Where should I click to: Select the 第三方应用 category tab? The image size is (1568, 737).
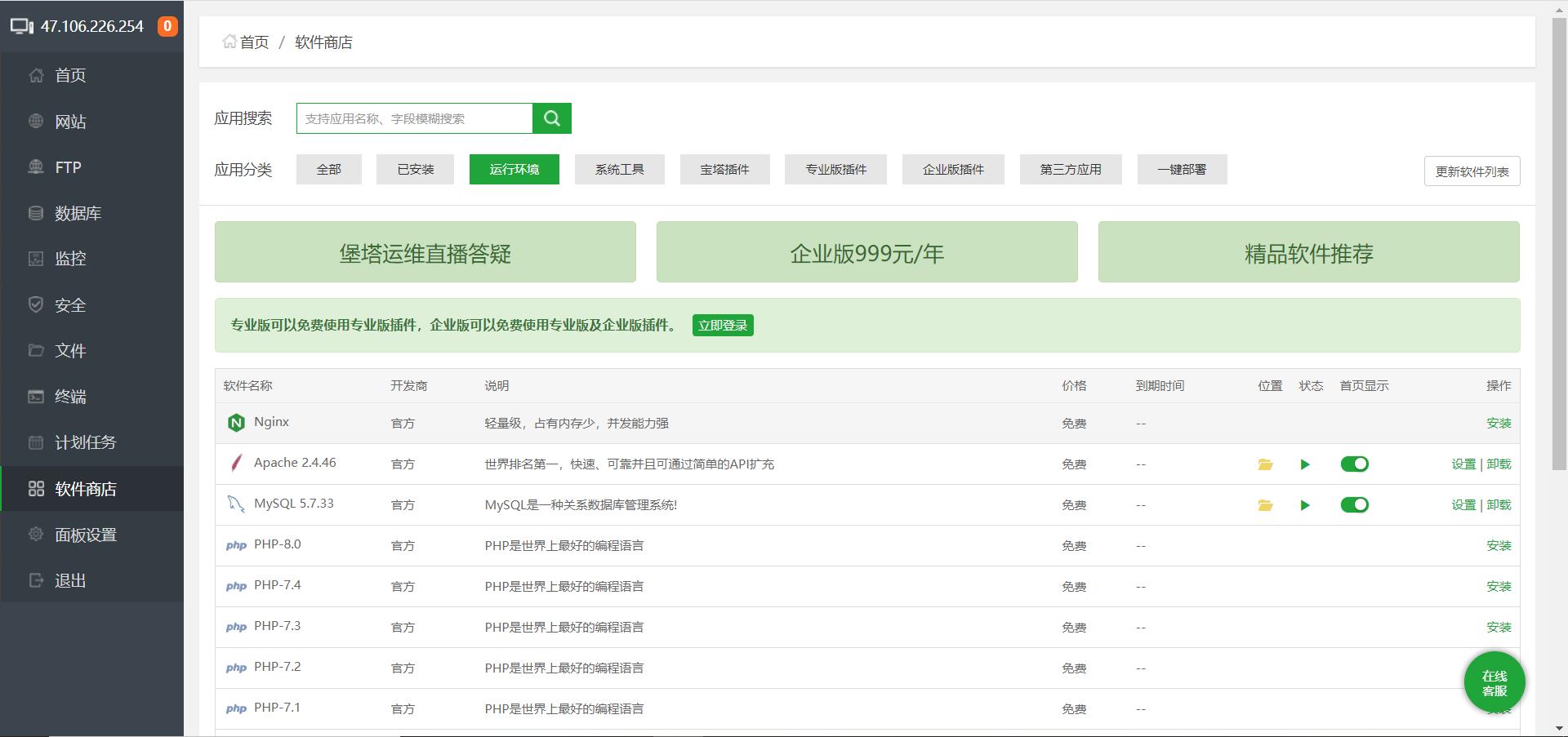[x=1071, y=169]
